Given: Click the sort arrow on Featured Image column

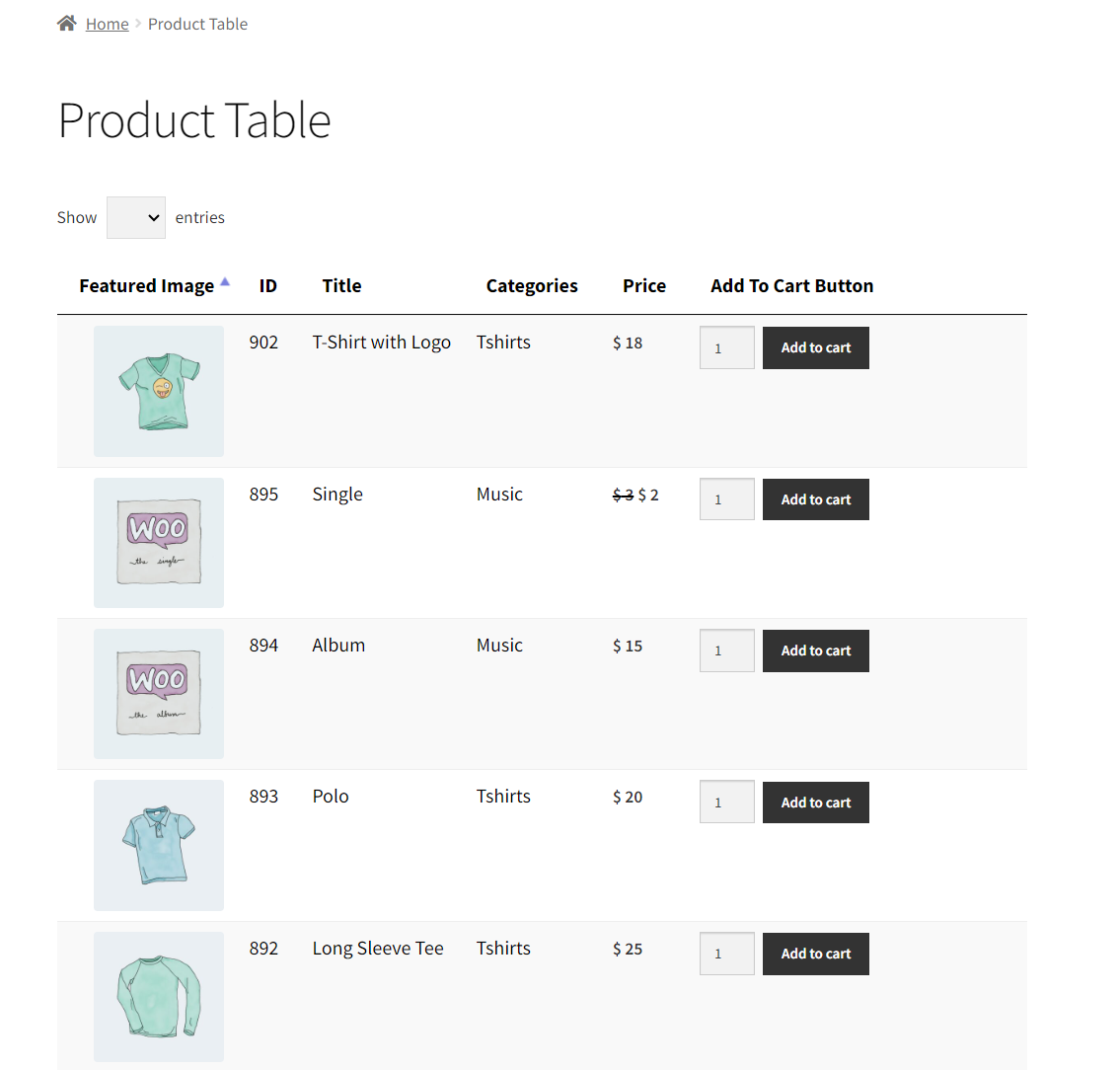Looking at the screenshot, I should [226, 280].
